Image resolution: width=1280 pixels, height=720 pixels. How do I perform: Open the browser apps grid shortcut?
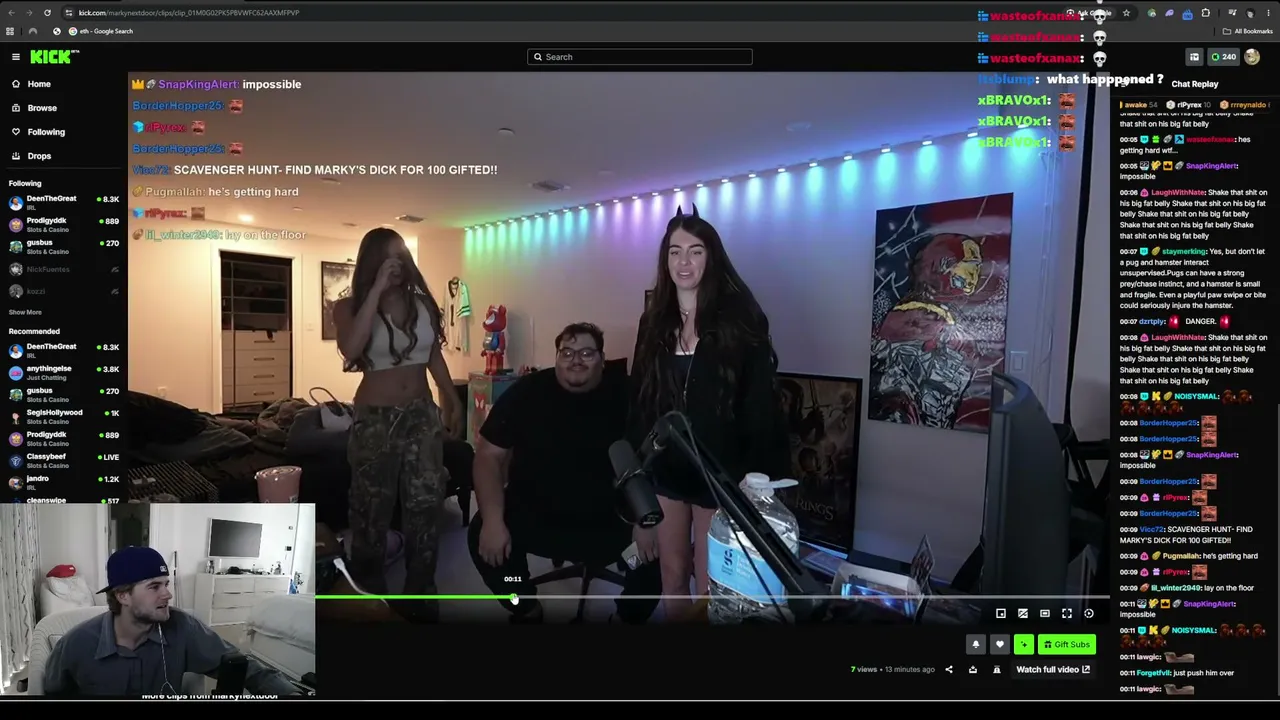10,31
